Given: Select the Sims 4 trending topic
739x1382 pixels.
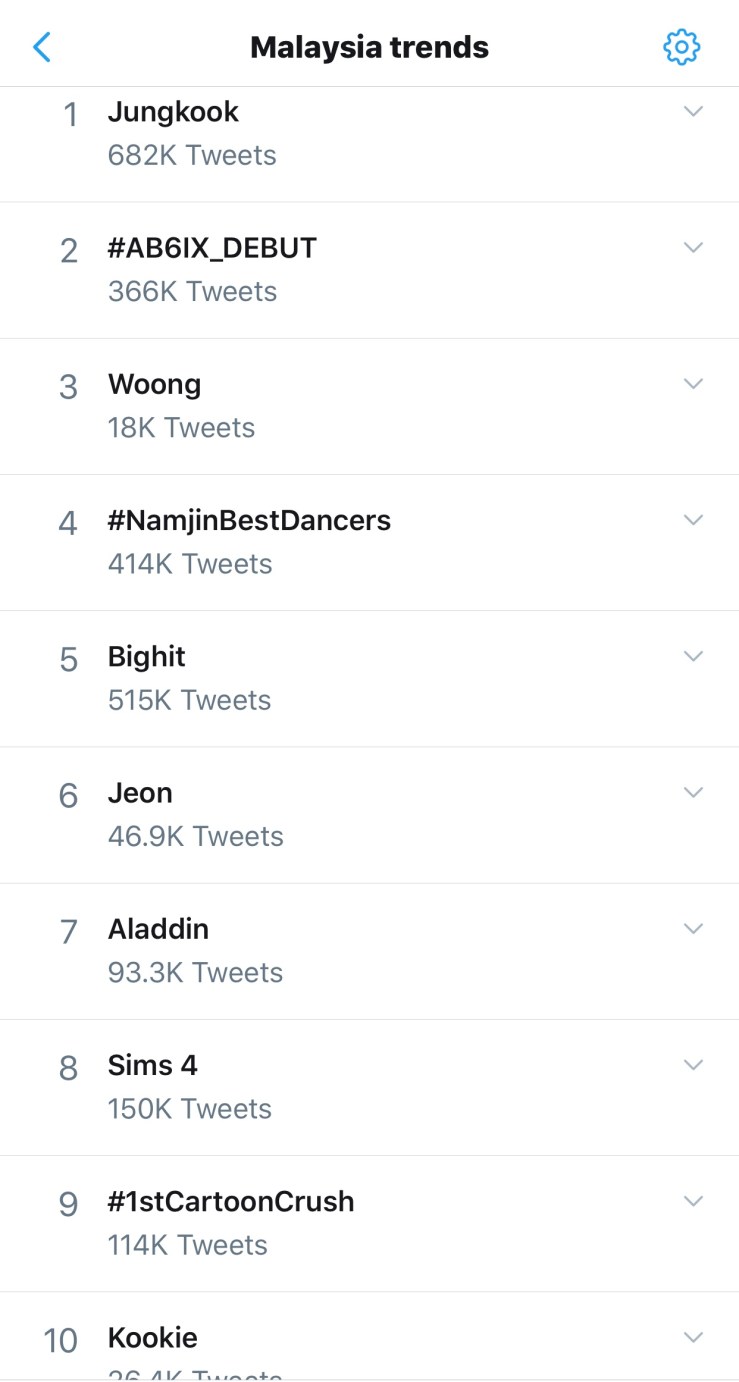Looking at the screenshot, I should (x=153, y=1066).
